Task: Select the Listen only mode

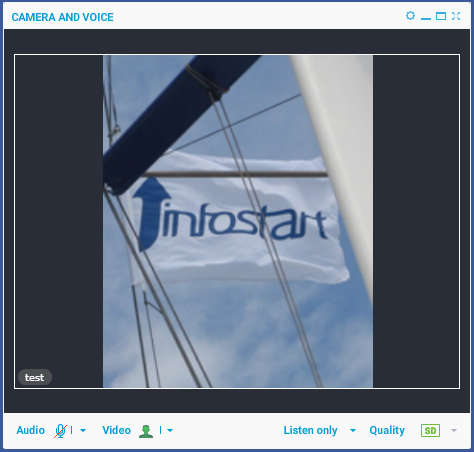Action: [x=310, y=430]
